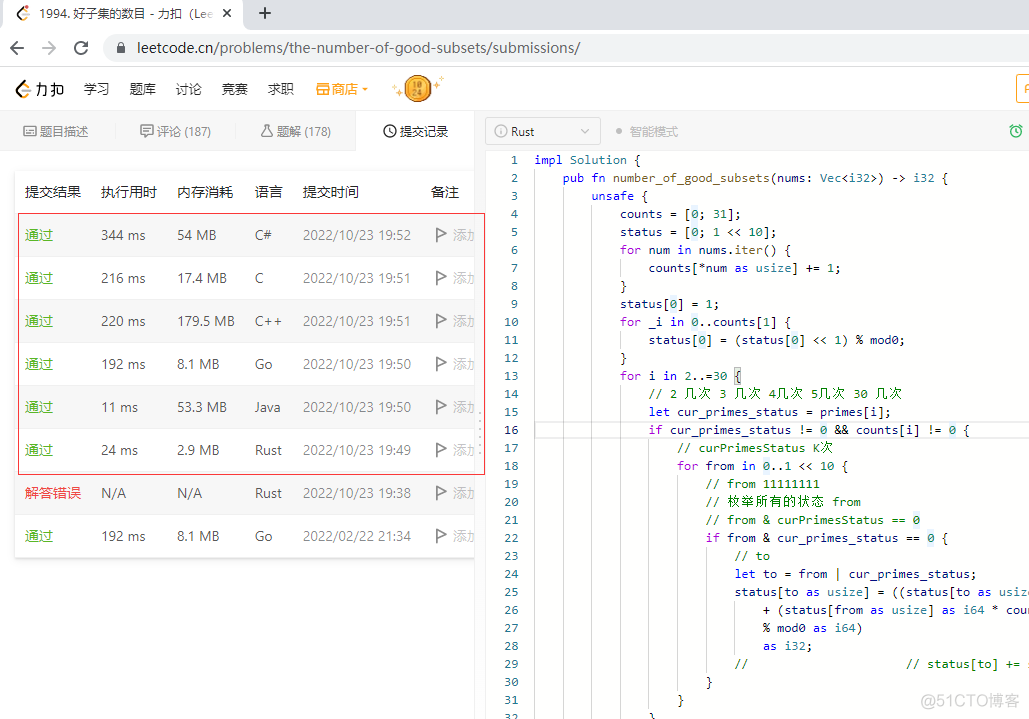Click the 执行用时 column header
The width and height of the screenshot is (1029, 719).
pos(129,192)
